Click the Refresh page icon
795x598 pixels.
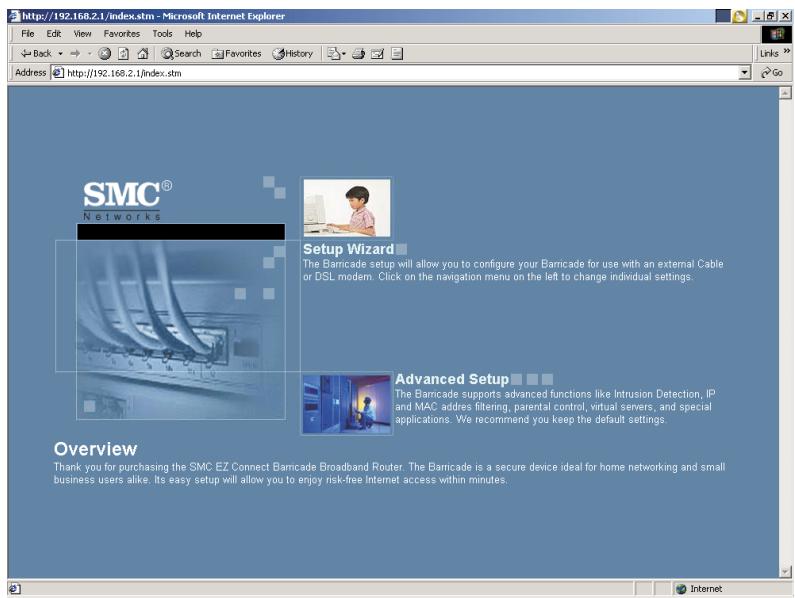[x=123, y=53]
